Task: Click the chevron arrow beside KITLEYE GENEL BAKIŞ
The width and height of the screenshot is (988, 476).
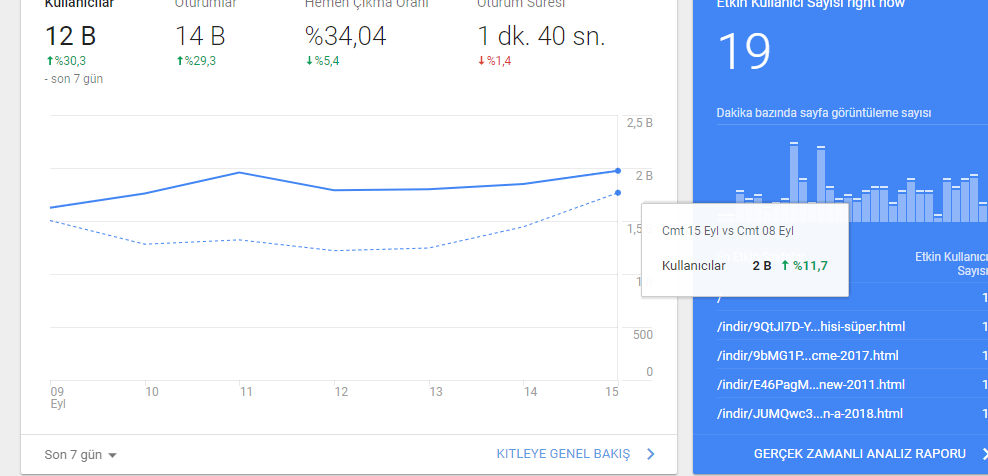Action: tap(651, 454)
